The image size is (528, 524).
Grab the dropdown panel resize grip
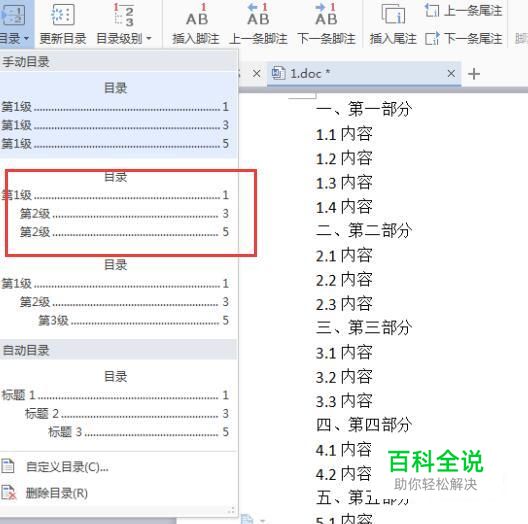pyautogui.click(x=231, y=511)
